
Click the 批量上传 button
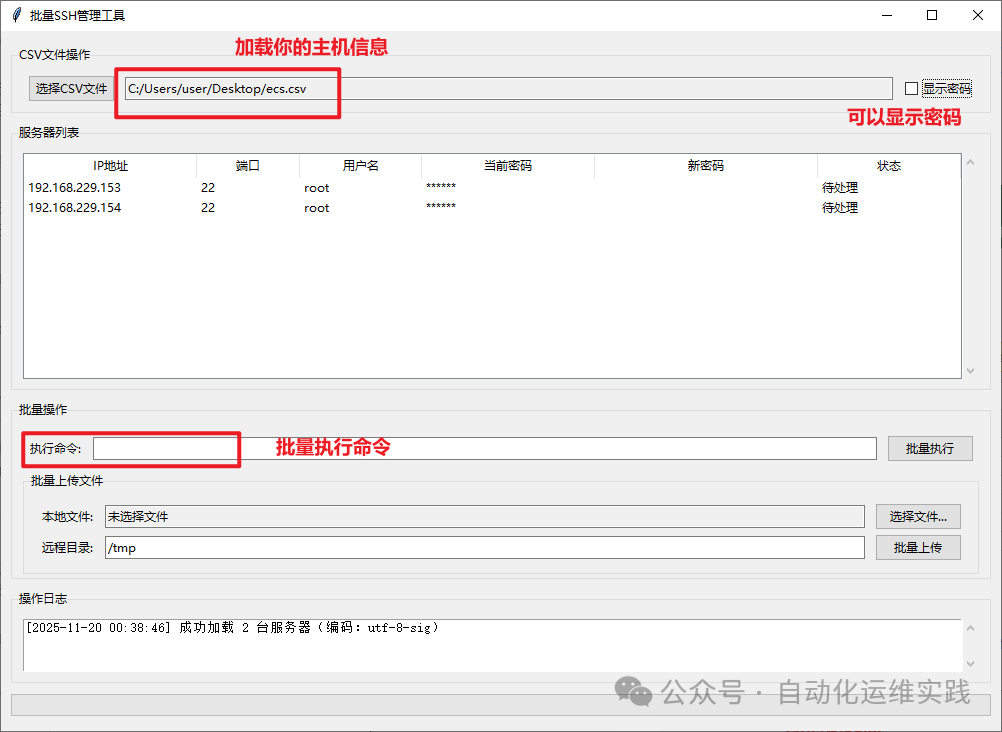click(x=918, y=548)
